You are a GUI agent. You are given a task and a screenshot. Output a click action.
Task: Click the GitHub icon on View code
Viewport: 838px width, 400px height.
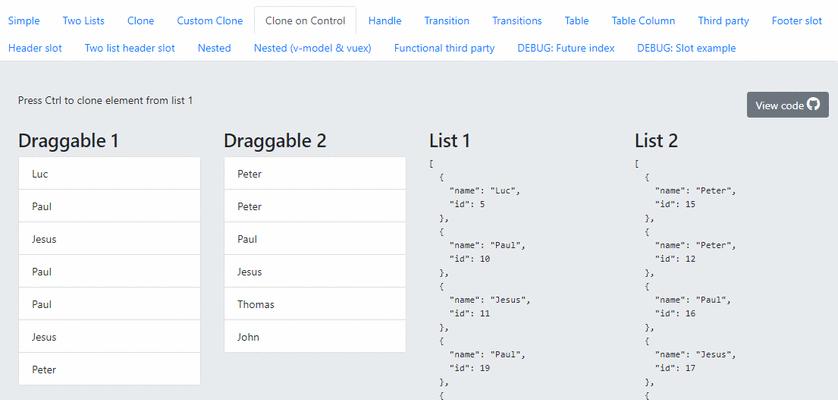tap(813, 104)
